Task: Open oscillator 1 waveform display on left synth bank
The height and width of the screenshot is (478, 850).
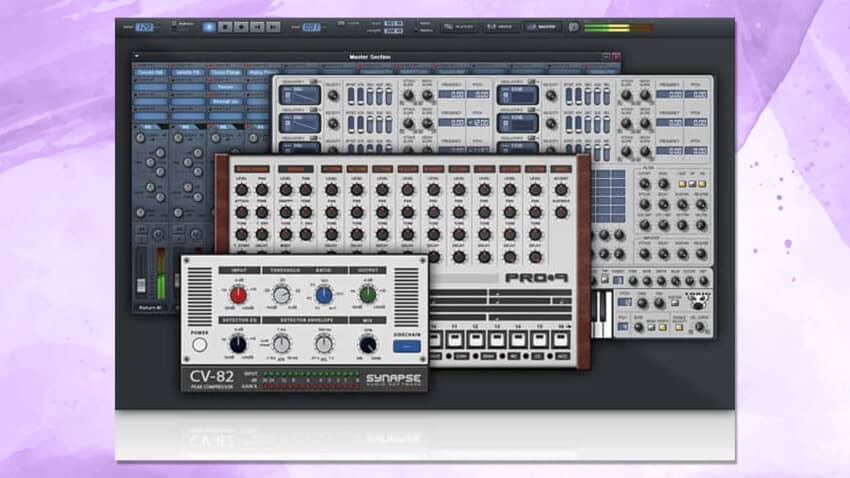Action: (x=300, y=95)
